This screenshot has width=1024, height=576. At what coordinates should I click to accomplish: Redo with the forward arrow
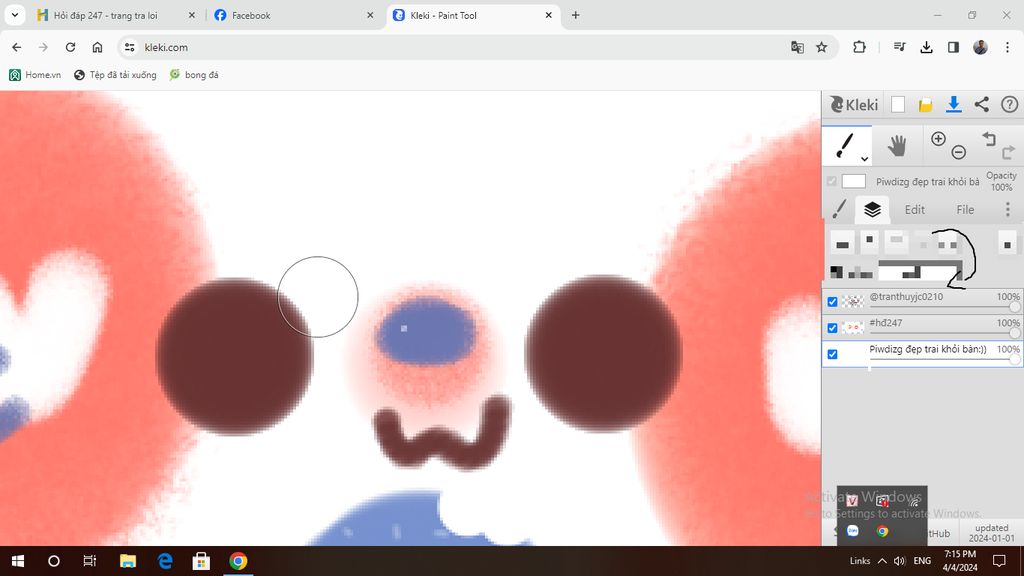tap(1008, 153)
